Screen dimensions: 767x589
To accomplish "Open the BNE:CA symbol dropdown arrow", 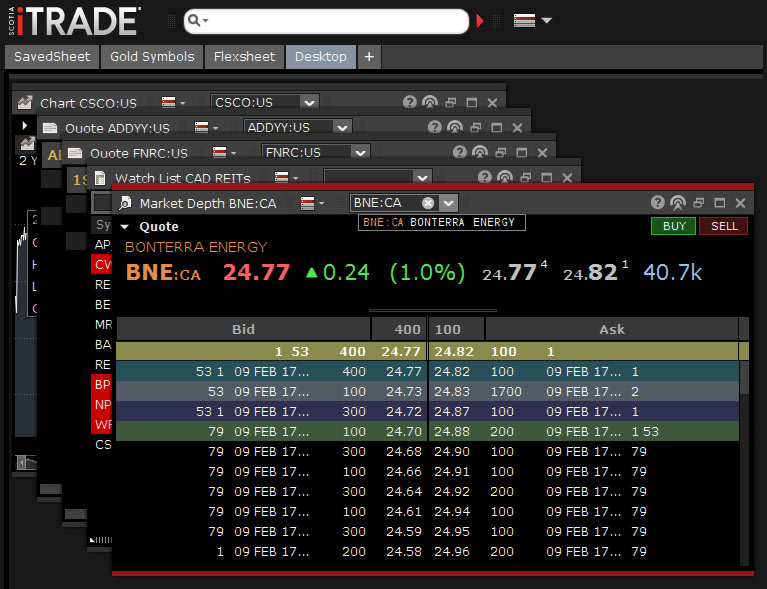I will click(x=447, y=202).
